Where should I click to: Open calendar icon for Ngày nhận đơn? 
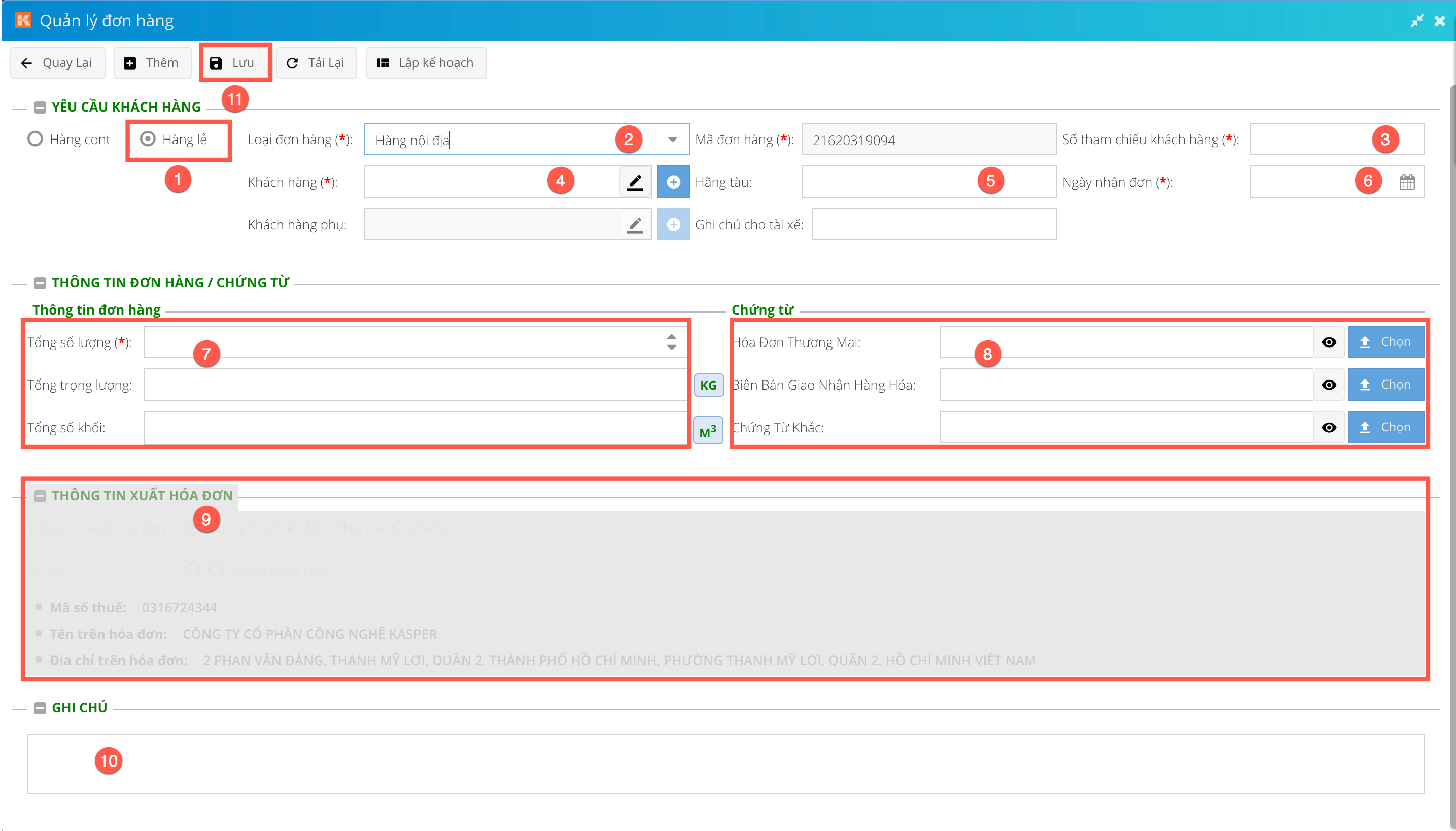[x=1407, y=182]
